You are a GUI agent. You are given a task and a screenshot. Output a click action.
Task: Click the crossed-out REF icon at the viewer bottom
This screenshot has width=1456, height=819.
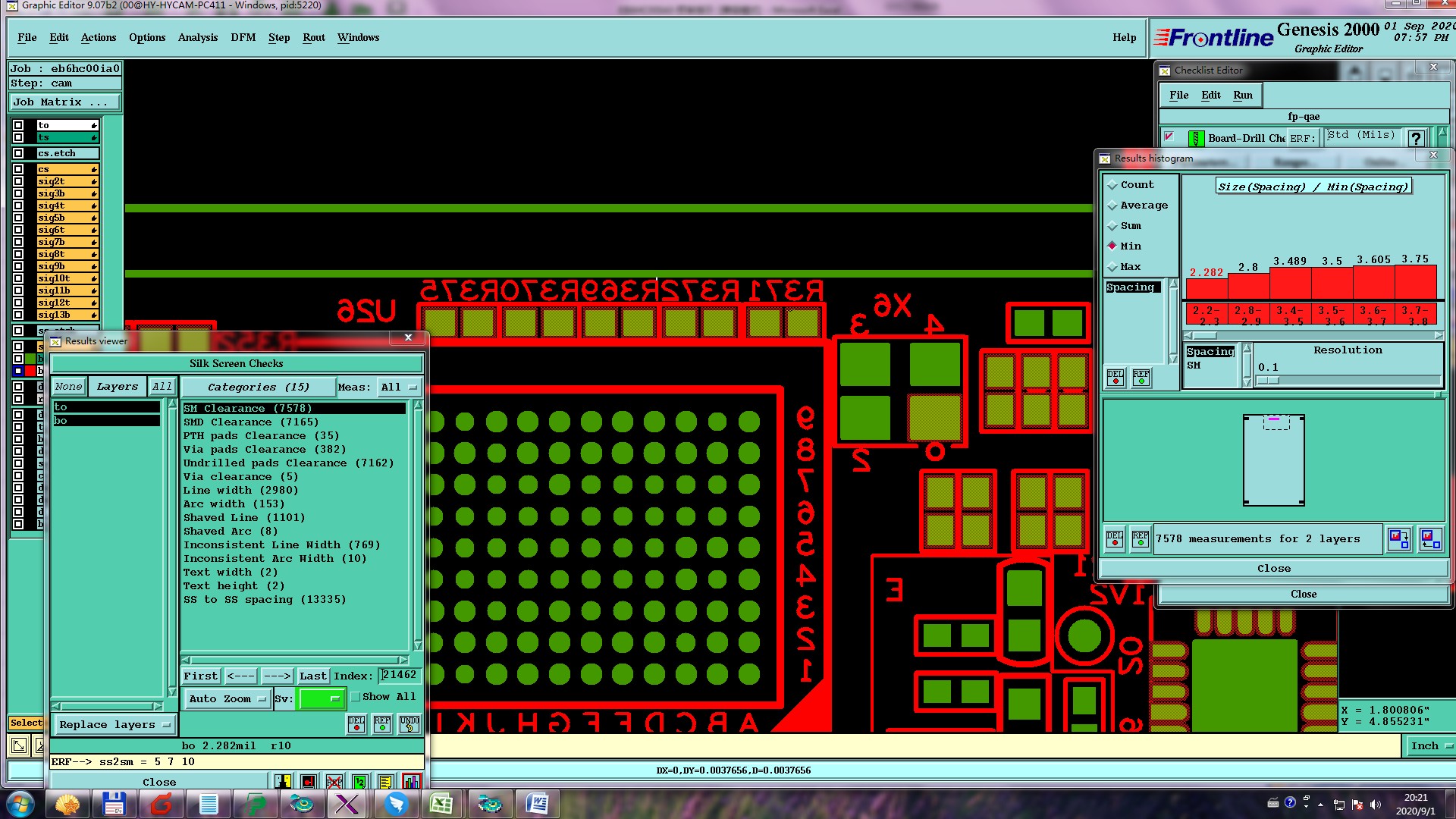[x=334, y=781]
